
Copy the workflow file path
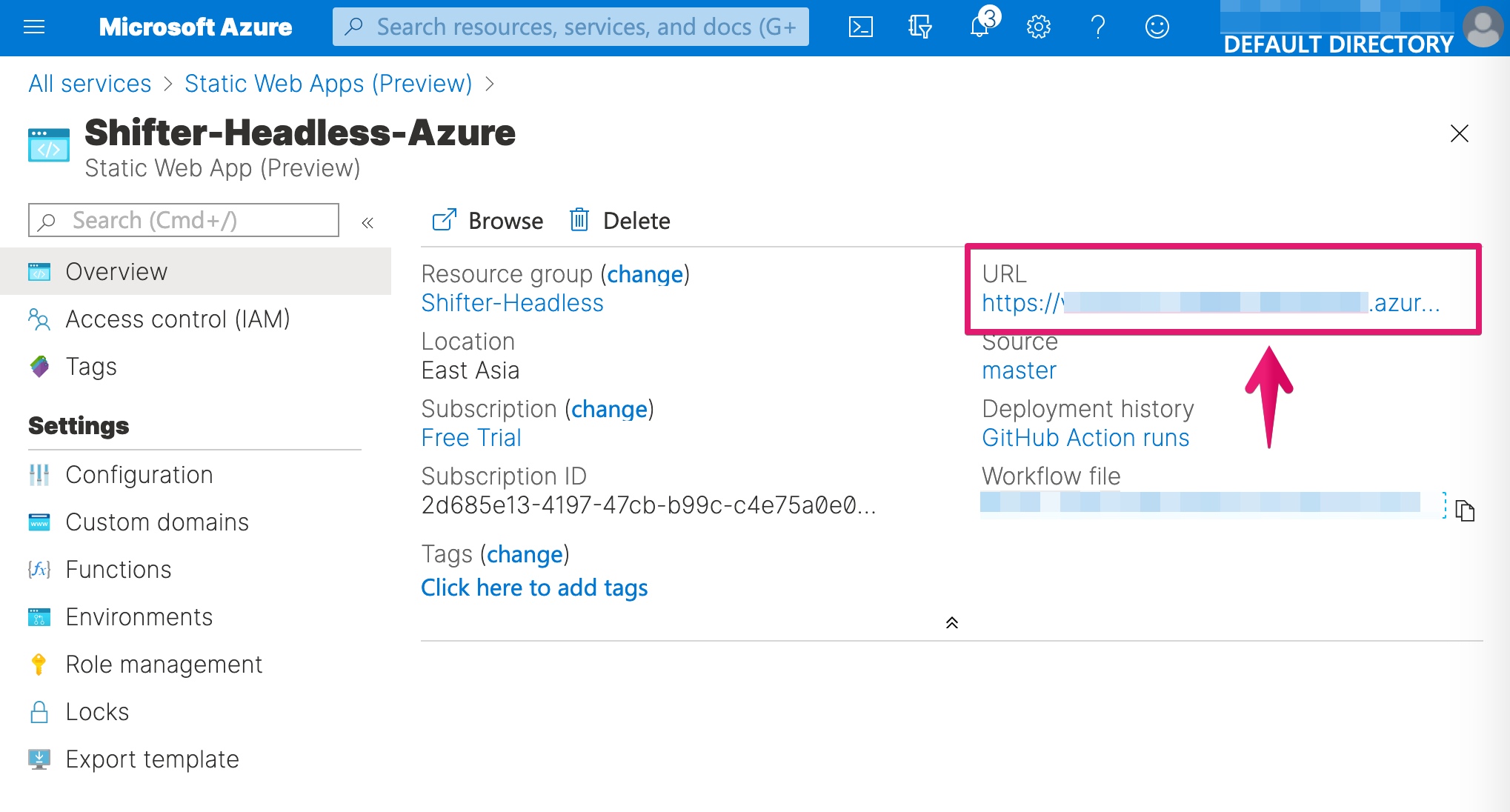point(1465,510)
